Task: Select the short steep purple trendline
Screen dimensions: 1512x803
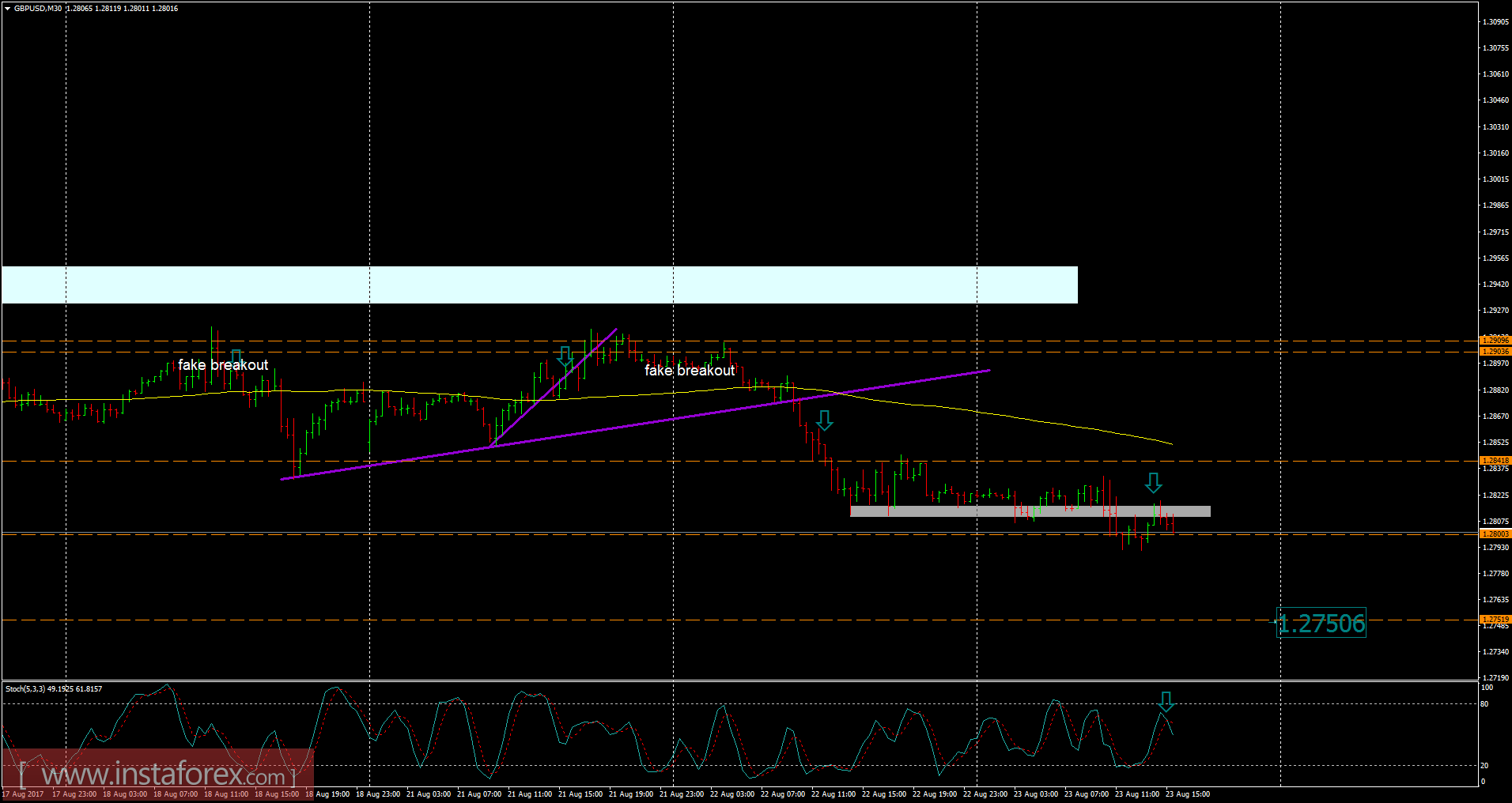Action: pos(554,388)
